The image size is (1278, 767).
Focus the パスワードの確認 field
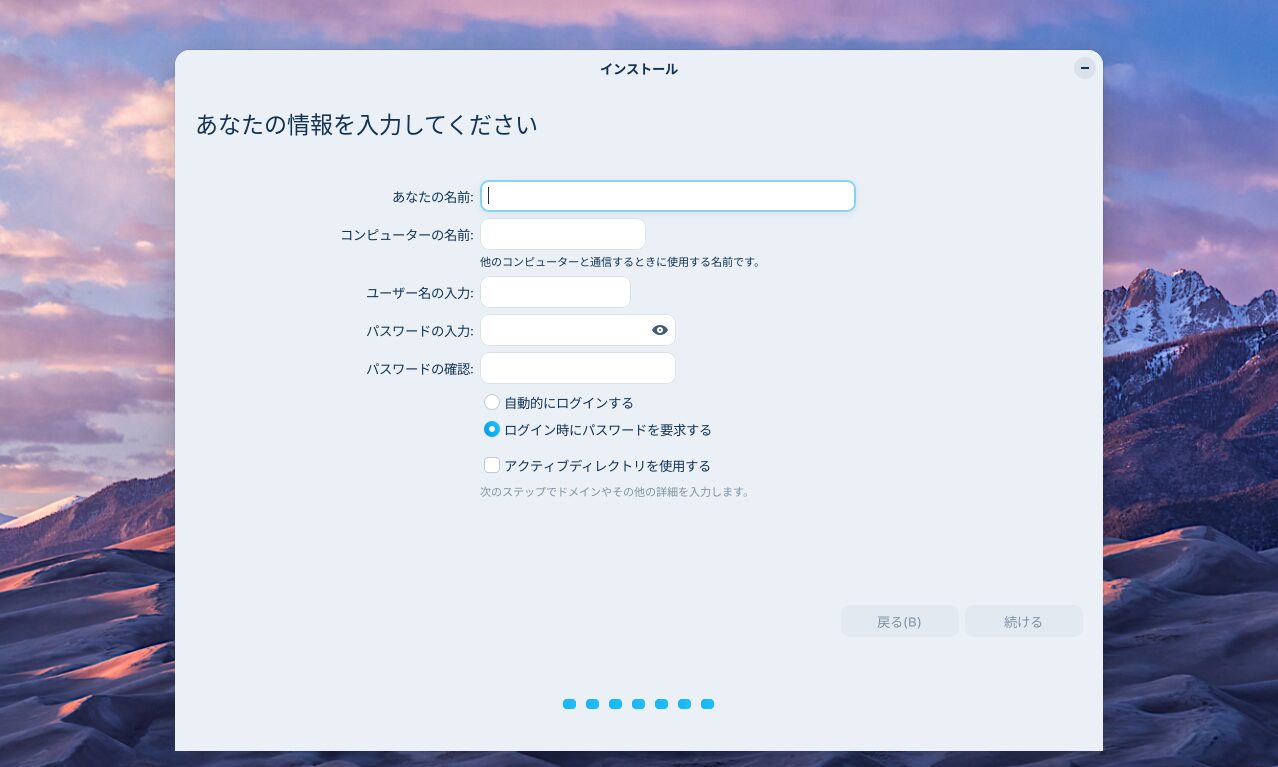point(577,368)
